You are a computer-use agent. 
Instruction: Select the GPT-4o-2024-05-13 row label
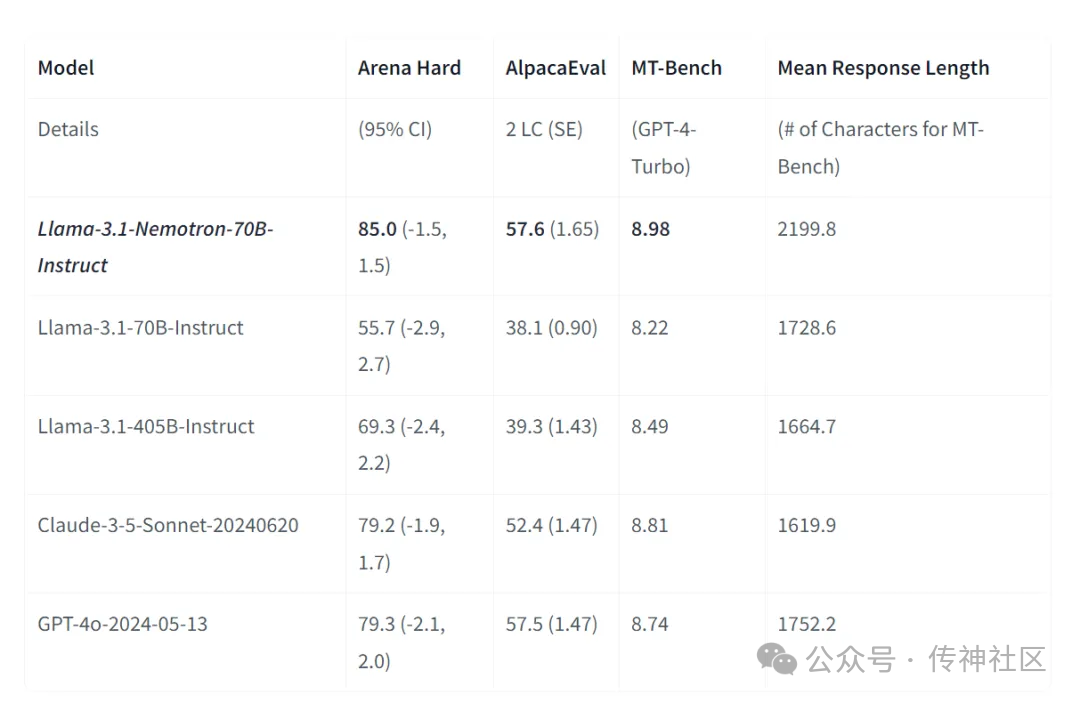tap(123, 624)
